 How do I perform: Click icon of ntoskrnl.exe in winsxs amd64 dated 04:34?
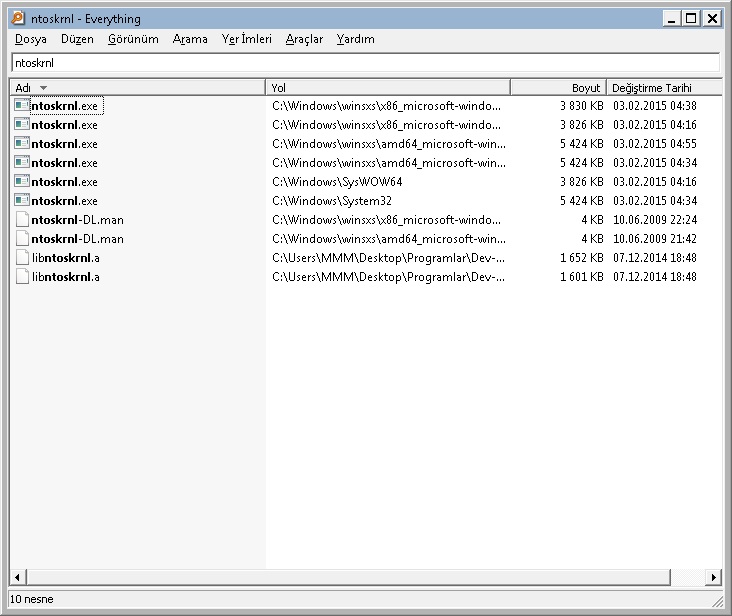click(x=21, y=163)
